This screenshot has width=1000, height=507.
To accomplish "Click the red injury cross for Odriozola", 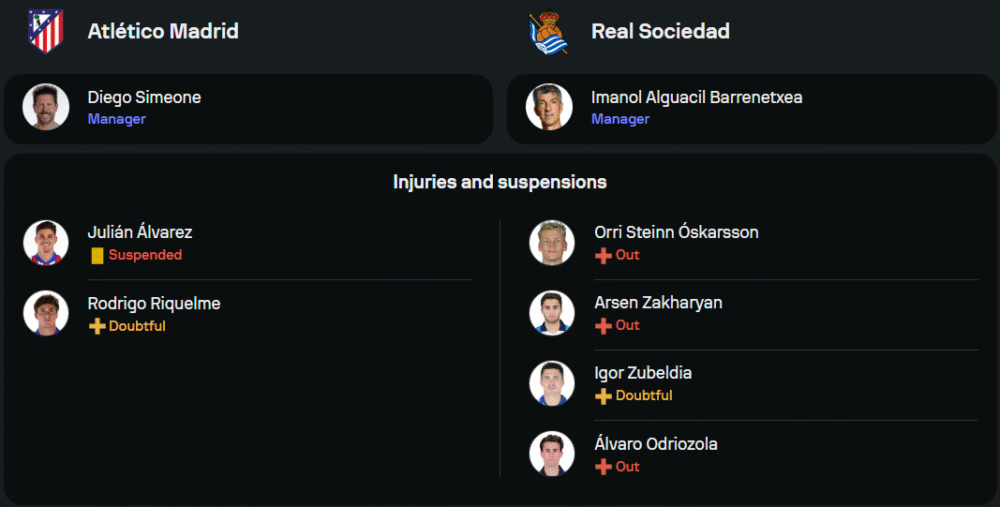I will pyautogui.click(x=603, y=467).
